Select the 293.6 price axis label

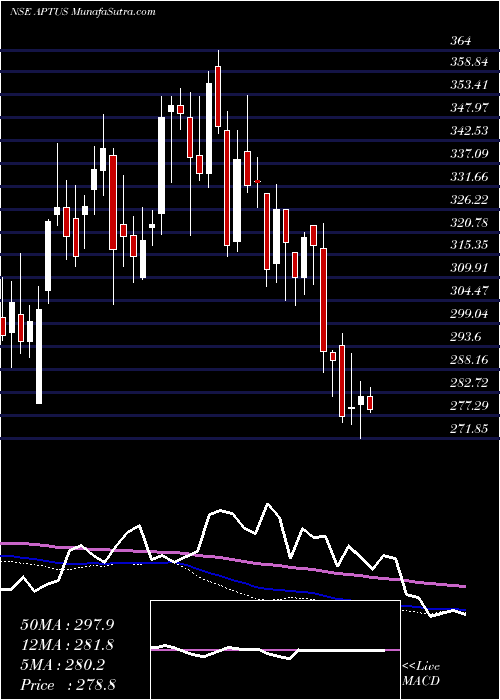(465, 337)
